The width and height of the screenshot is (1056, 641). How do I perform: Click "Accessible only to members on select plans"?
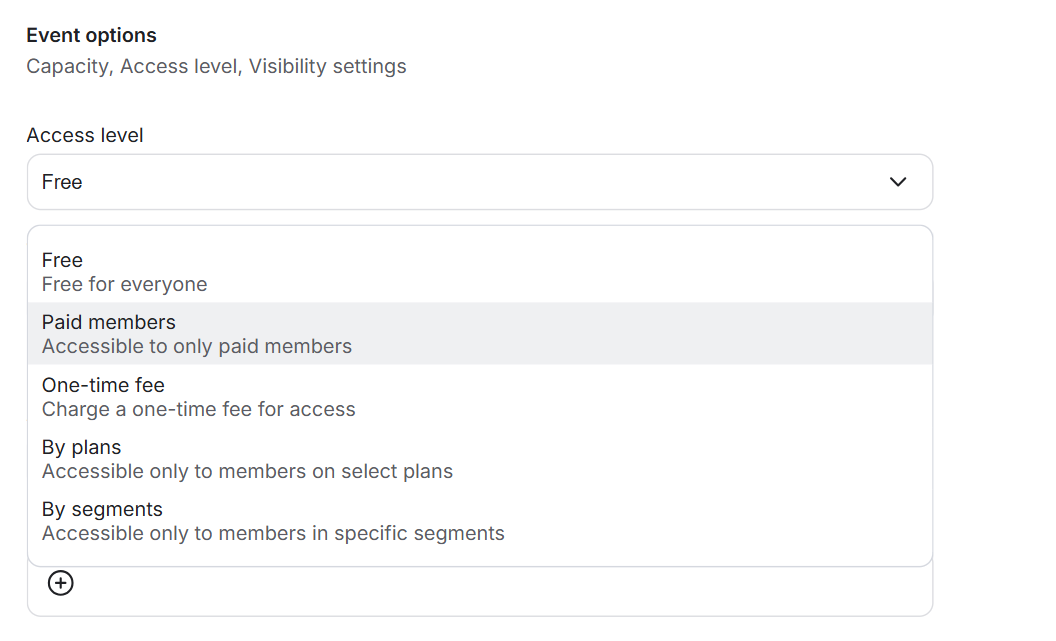247,471
